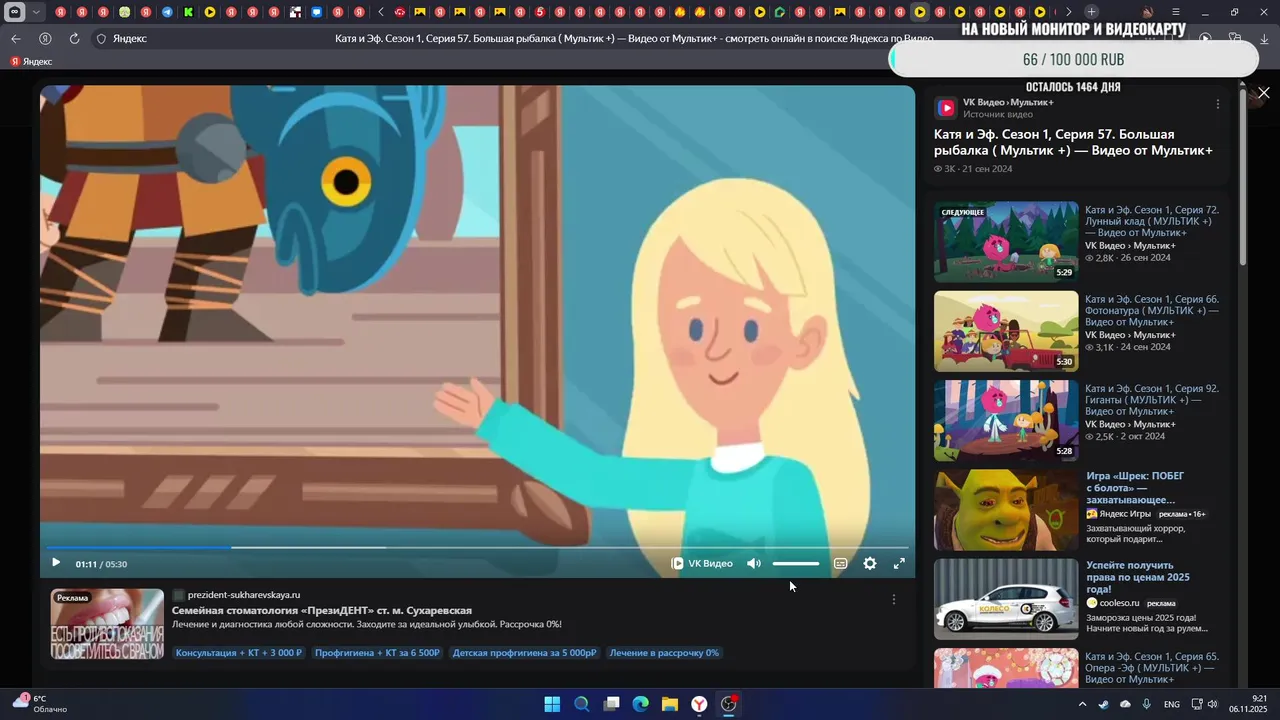Open the dental clinic ad image
Screen dimensions: 1280x720
(108, 624)
